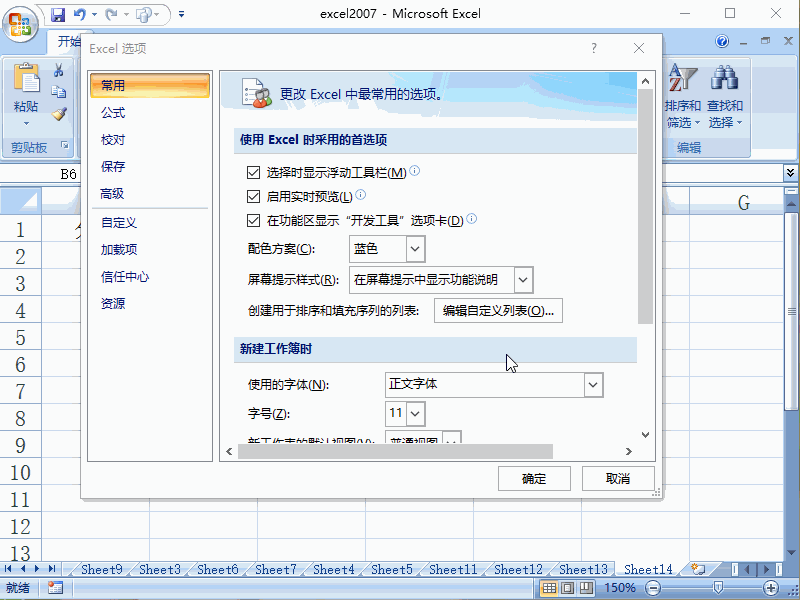Open the 资源 category
Screen dimensions: 800x600
(x=150, y=304)
